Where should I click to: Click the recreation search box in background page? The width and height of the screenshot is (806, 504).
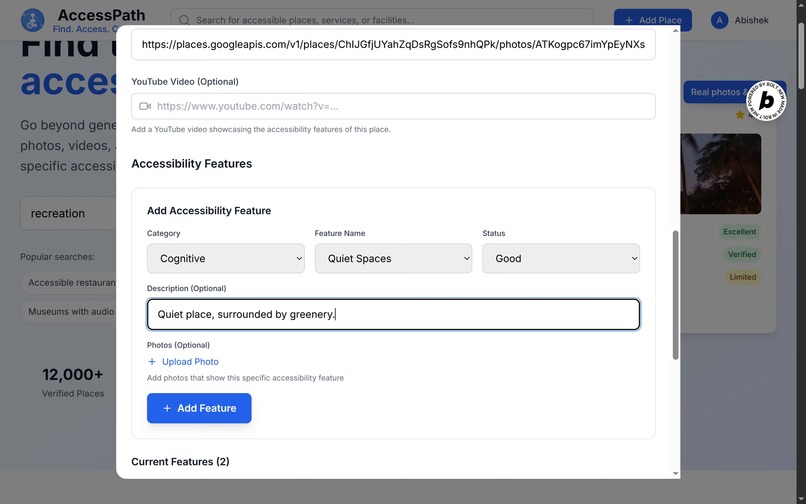[68, 213]
